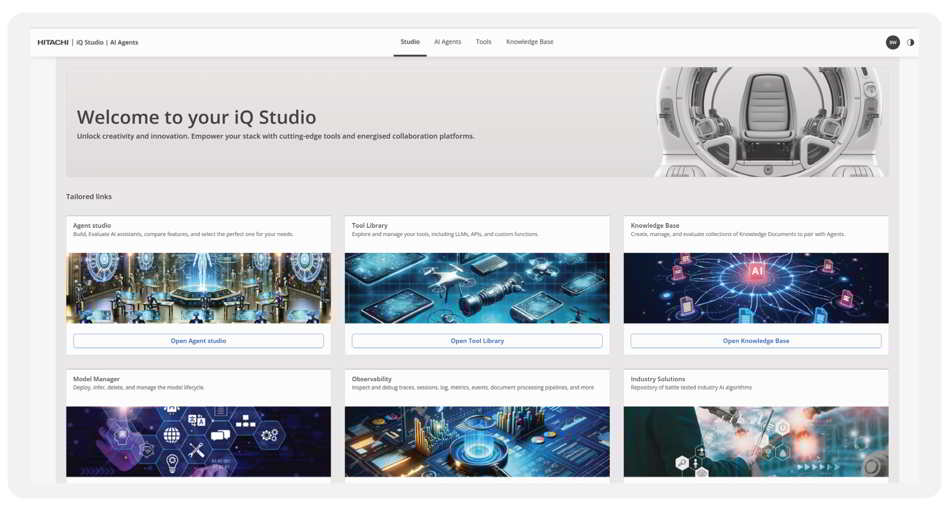Click the Model Manager card title

pos(96,379)
